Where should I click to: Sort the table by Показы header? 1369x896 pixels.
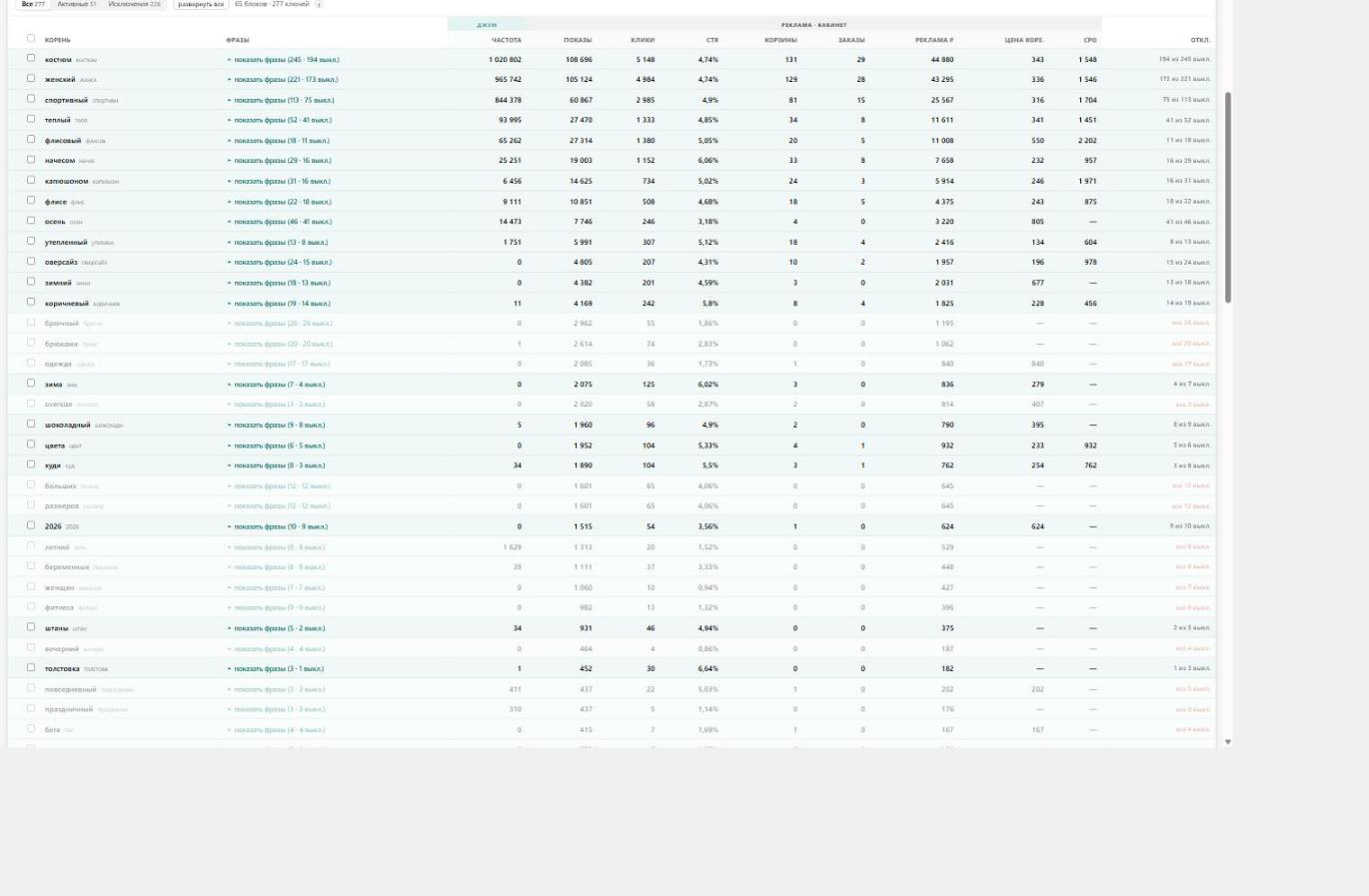[x=578, y=40]
